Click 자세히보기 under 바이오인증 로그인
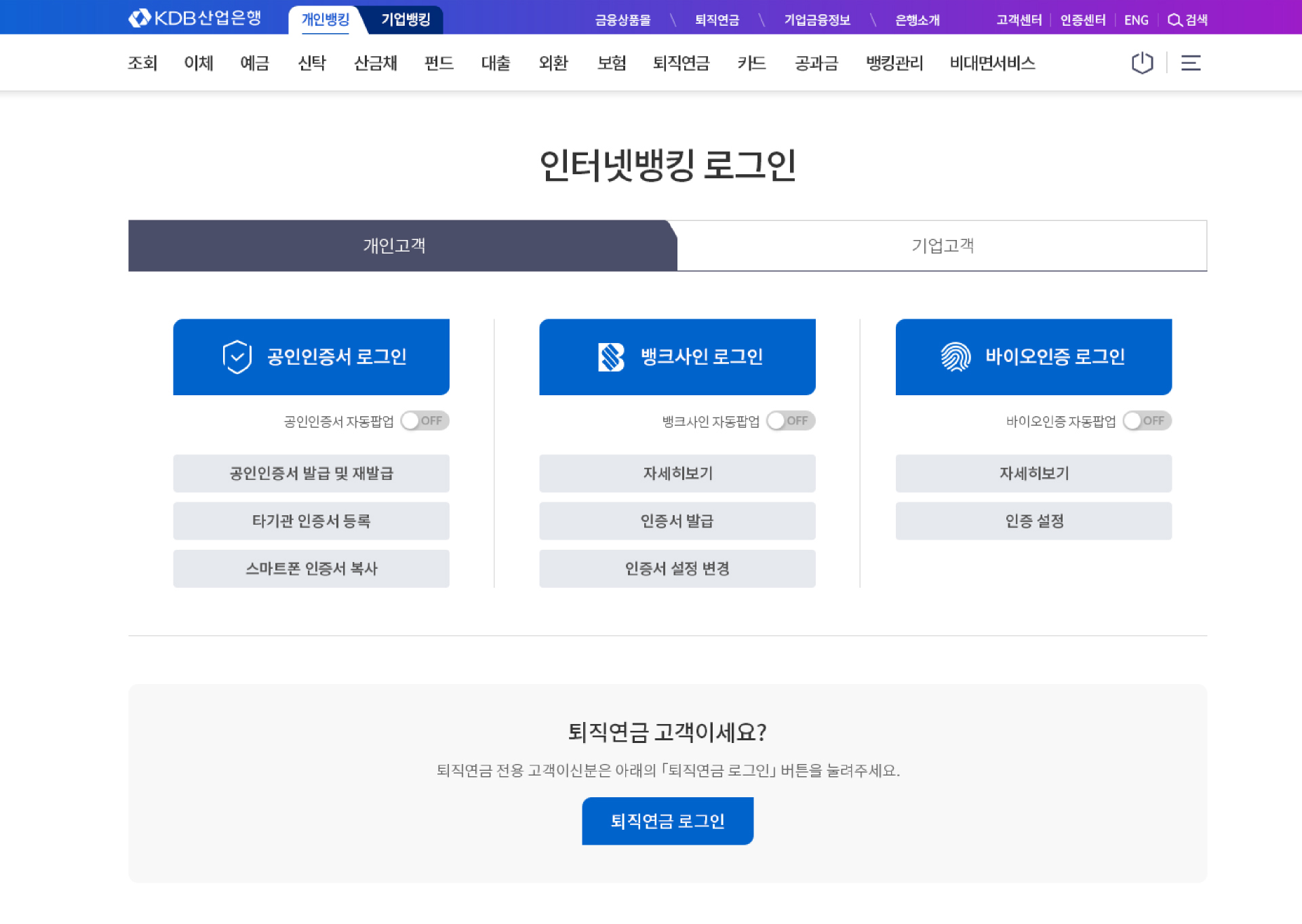 pyautogui.click(x=1033, y=473)
